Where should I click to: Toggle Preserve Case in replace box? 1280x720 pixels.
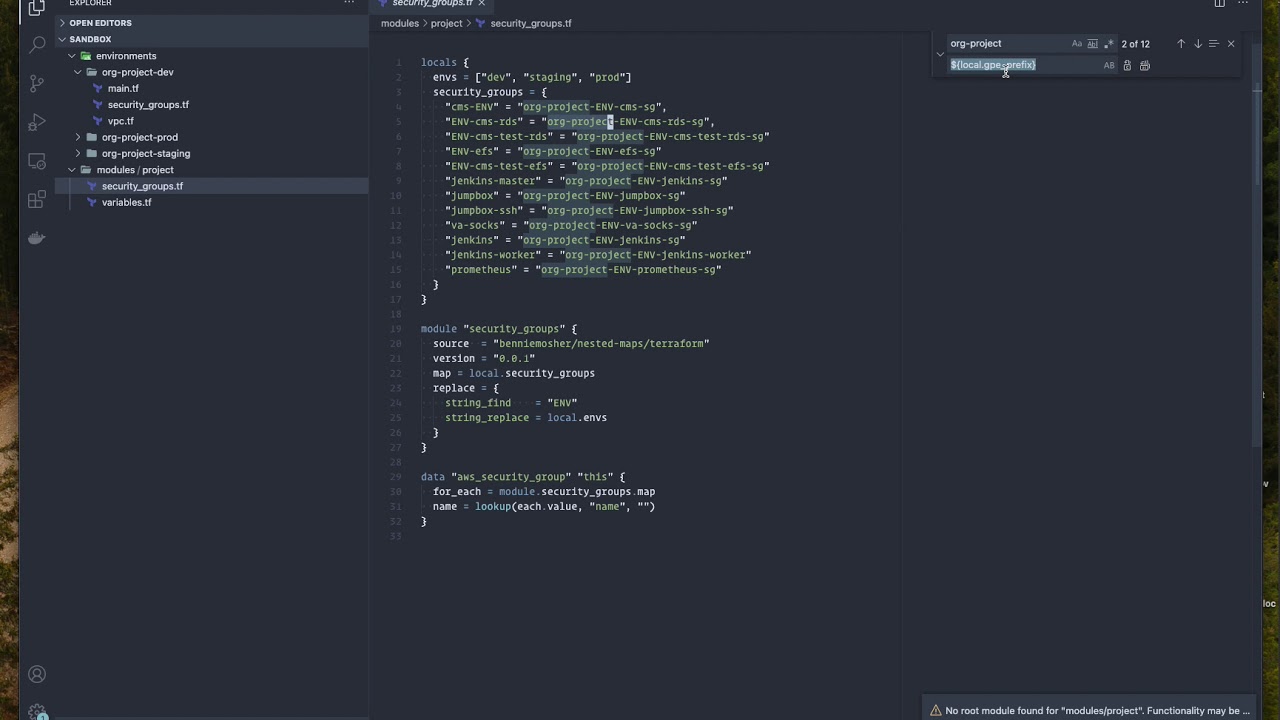coord(1108,66)
